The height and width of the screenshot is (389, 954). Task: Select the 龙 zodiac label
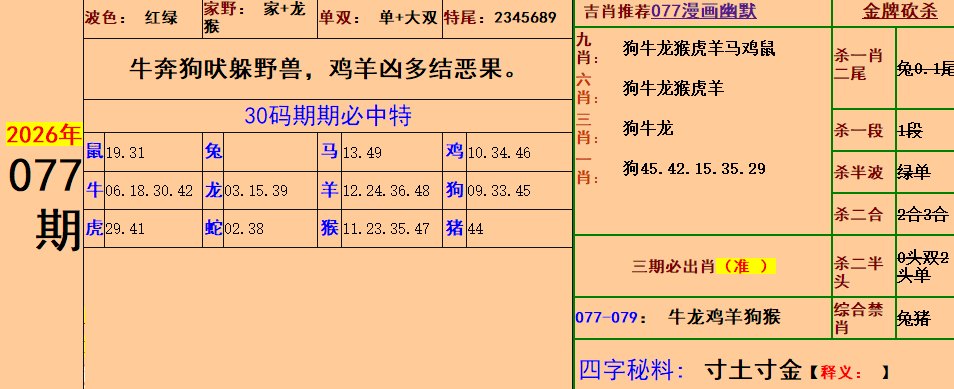pos(213,190)
